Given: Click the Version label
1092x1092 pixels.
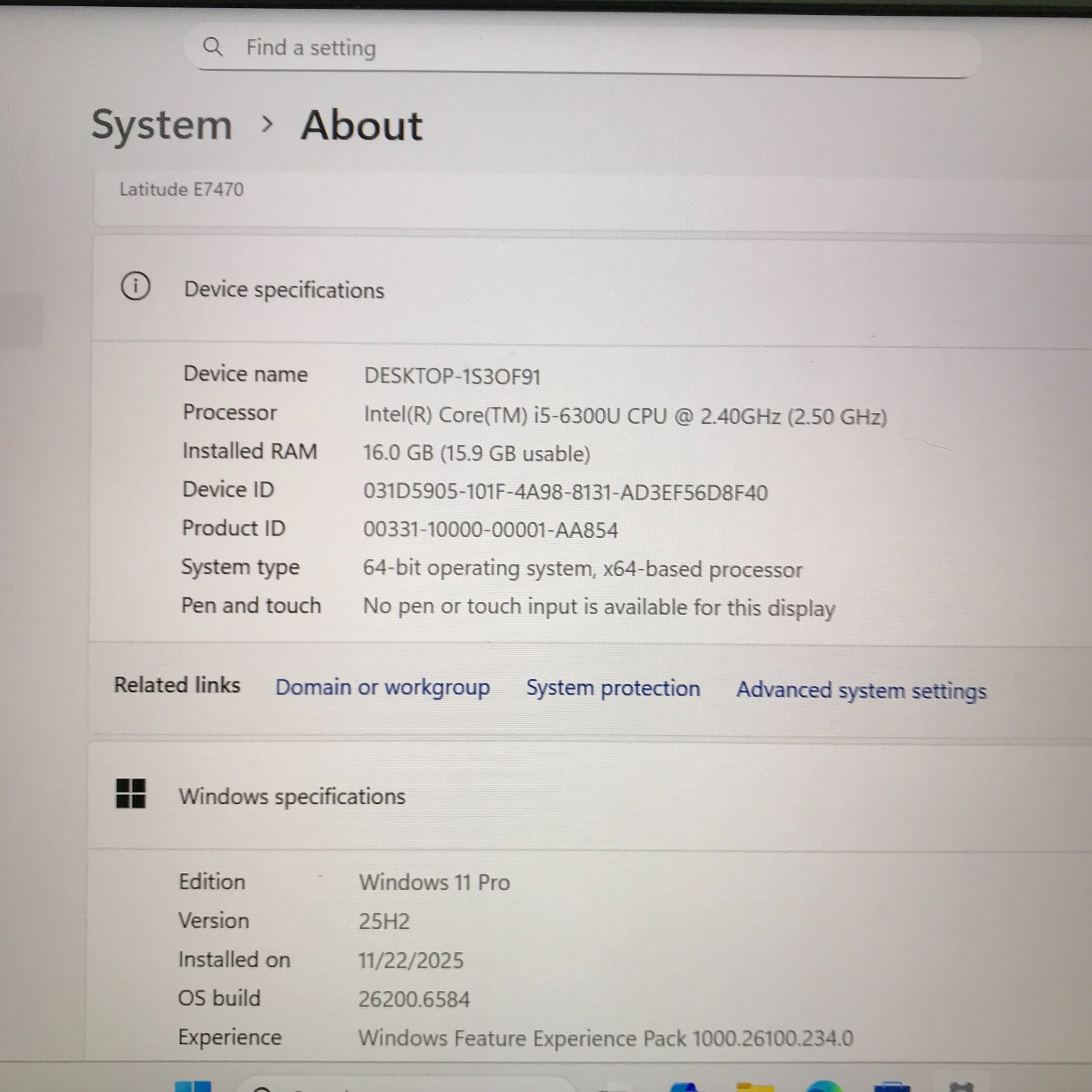Looking at the screenshot, I should [x=214, y=920].
